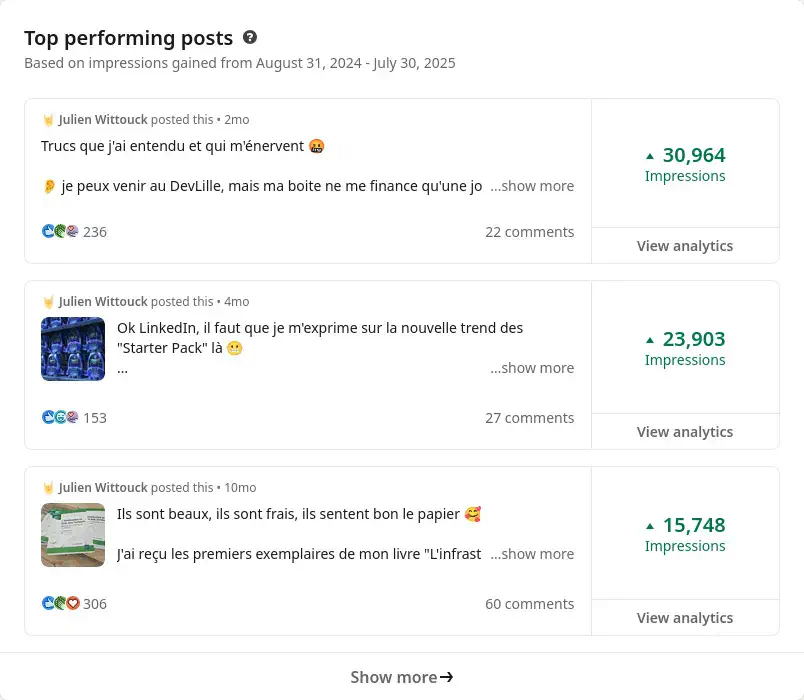Click reaction icons on the 306-reactions post
Viewport: 804px width, 700px height.
[x=60, y=604]
